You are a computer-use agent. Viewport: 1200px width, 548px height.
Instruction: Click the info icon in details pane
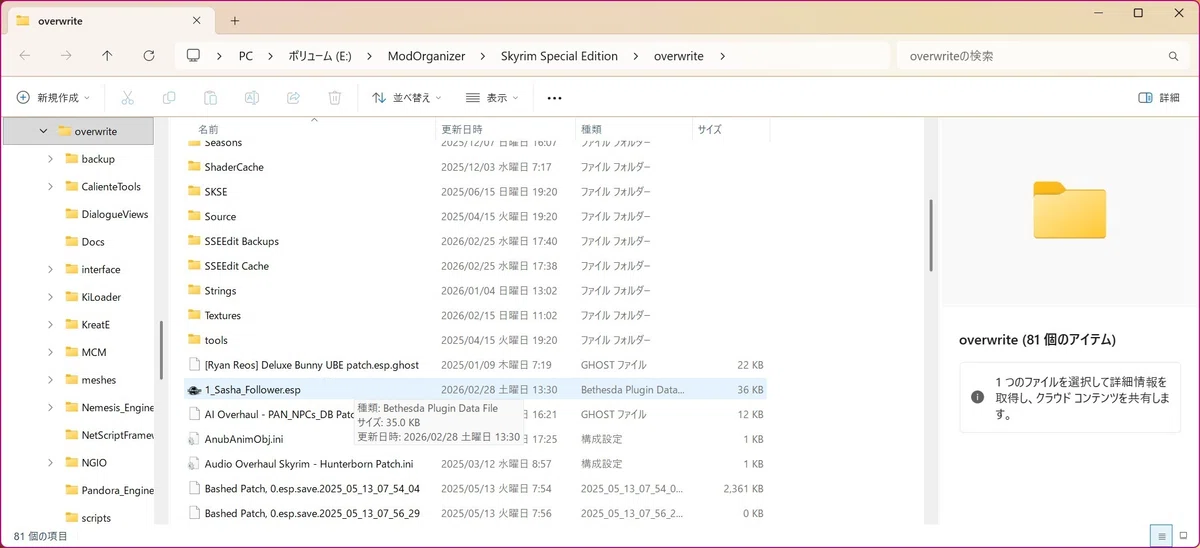tap(977, 397)
